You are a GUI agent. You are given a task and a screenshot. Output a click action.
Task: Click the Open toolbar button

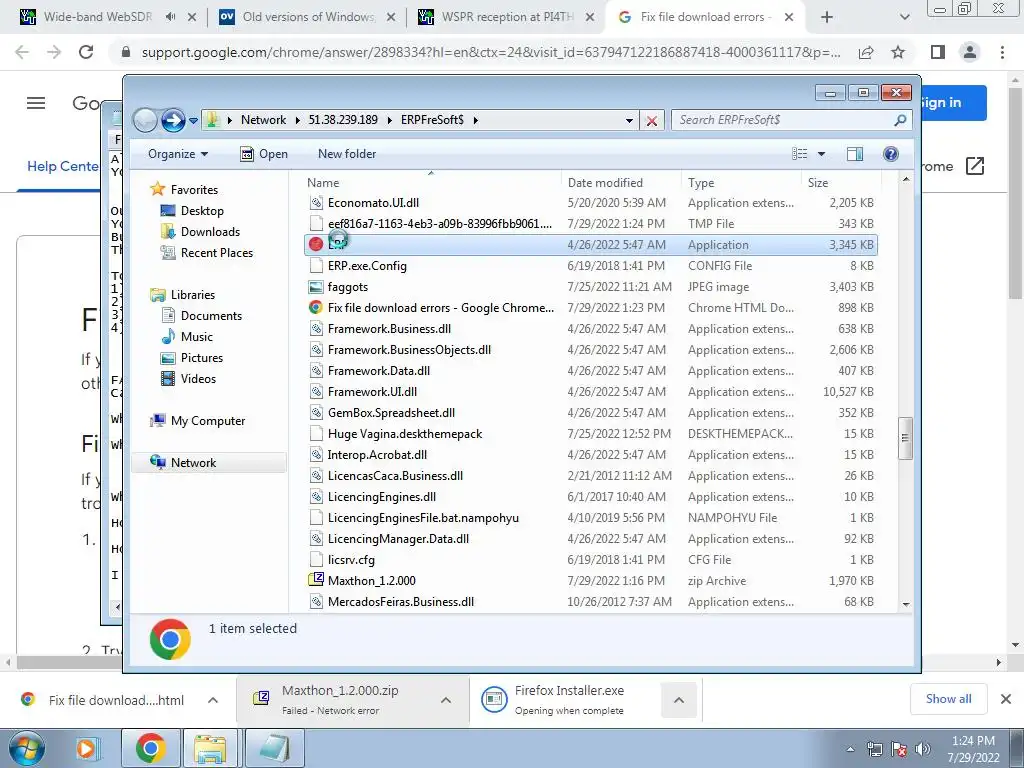(x=264, y=154)
